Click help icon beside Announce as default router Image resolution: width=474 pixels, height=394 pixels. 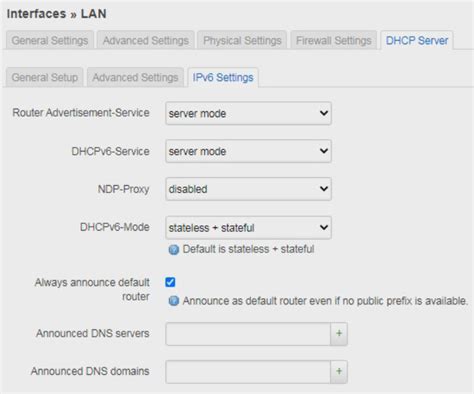point(174,301)
